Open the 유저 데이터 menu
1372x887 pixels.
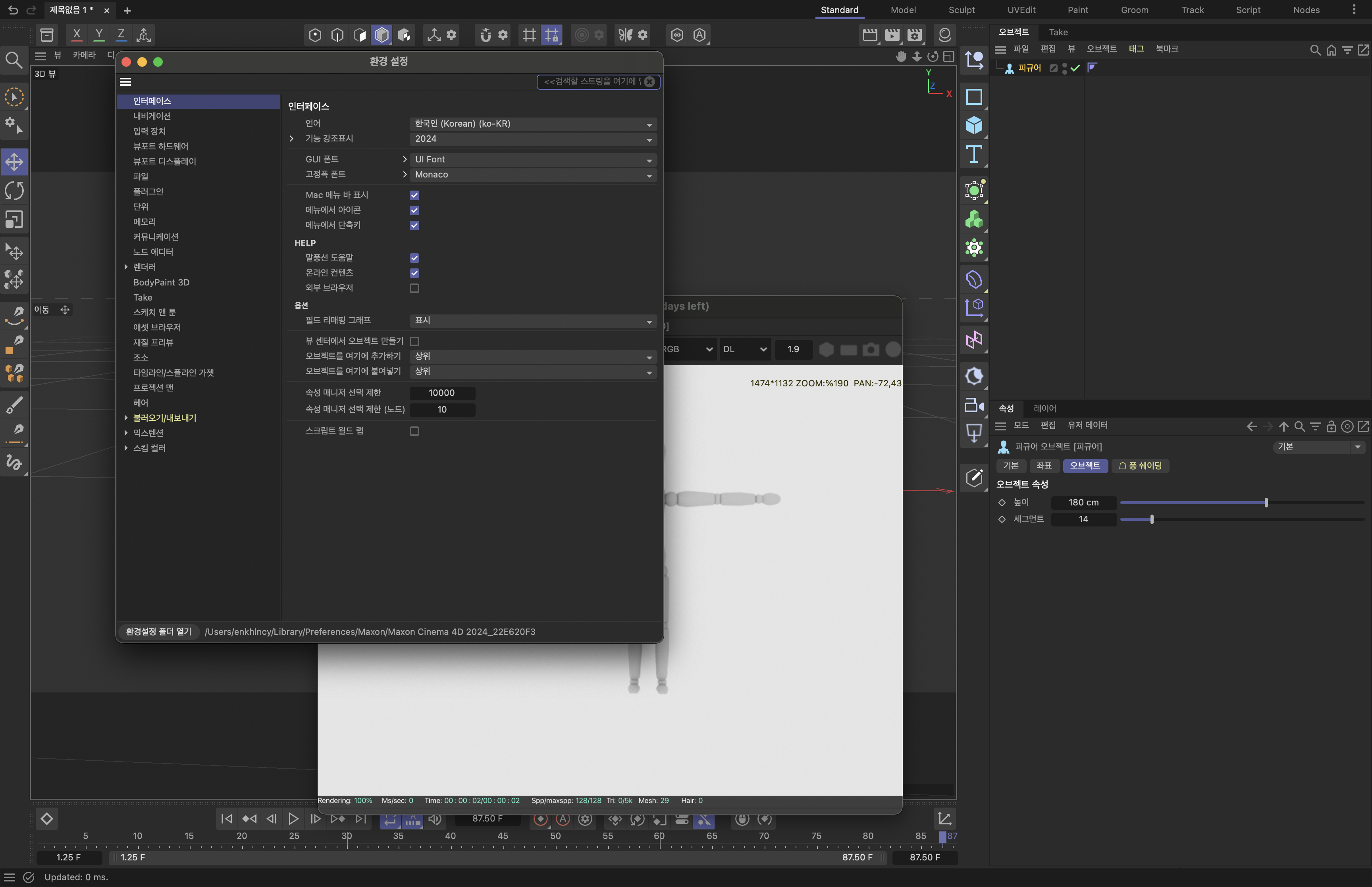pyautogui.click(x=1087, y=425)
